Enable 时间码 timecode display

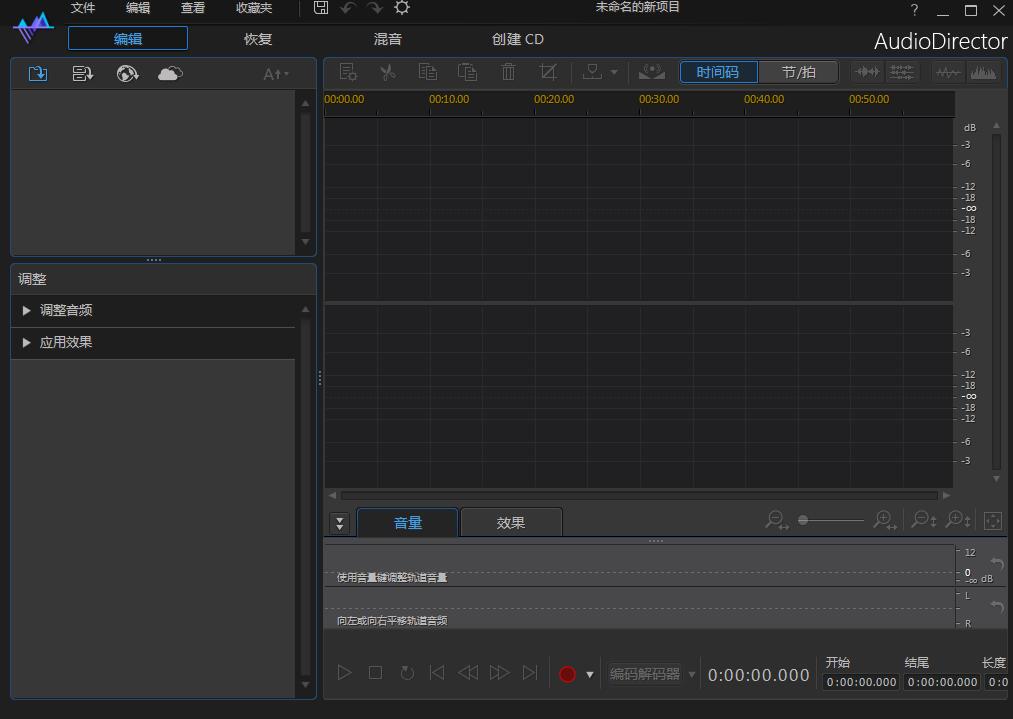point(716,71)
